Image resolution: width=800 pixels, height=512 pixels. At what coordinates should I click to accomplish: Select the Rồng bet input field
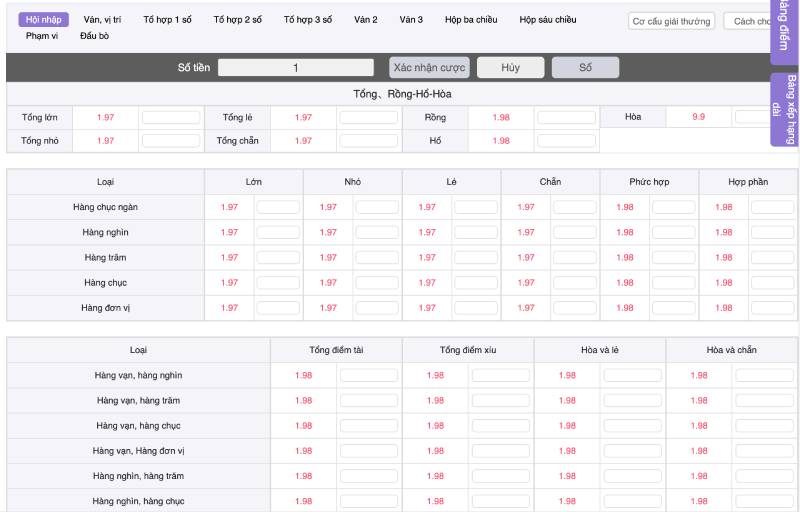566,117
